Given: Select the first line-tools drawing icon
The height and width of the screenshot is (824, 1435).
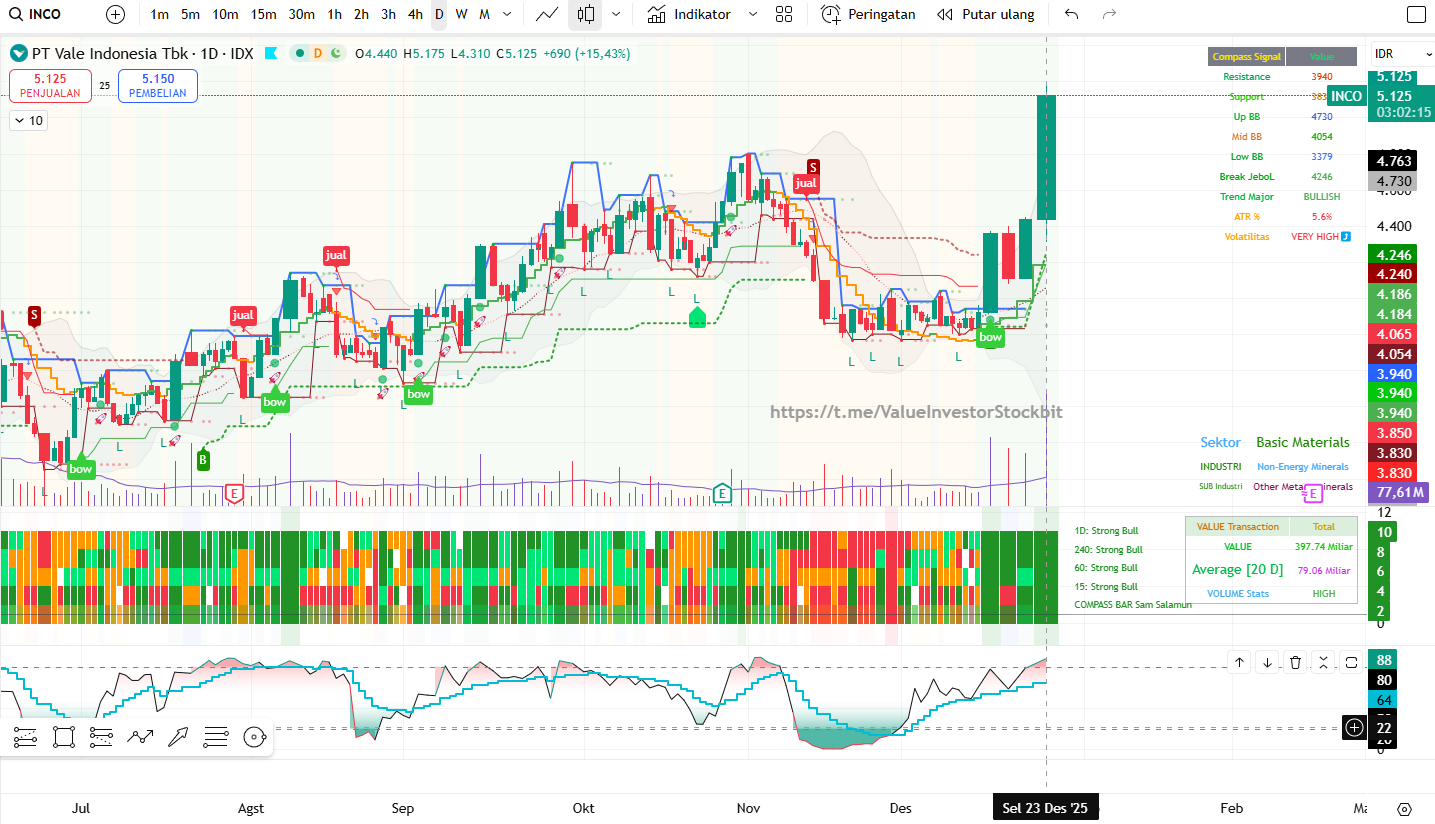Looking at the screenshot, I should [x=25, y=738].
